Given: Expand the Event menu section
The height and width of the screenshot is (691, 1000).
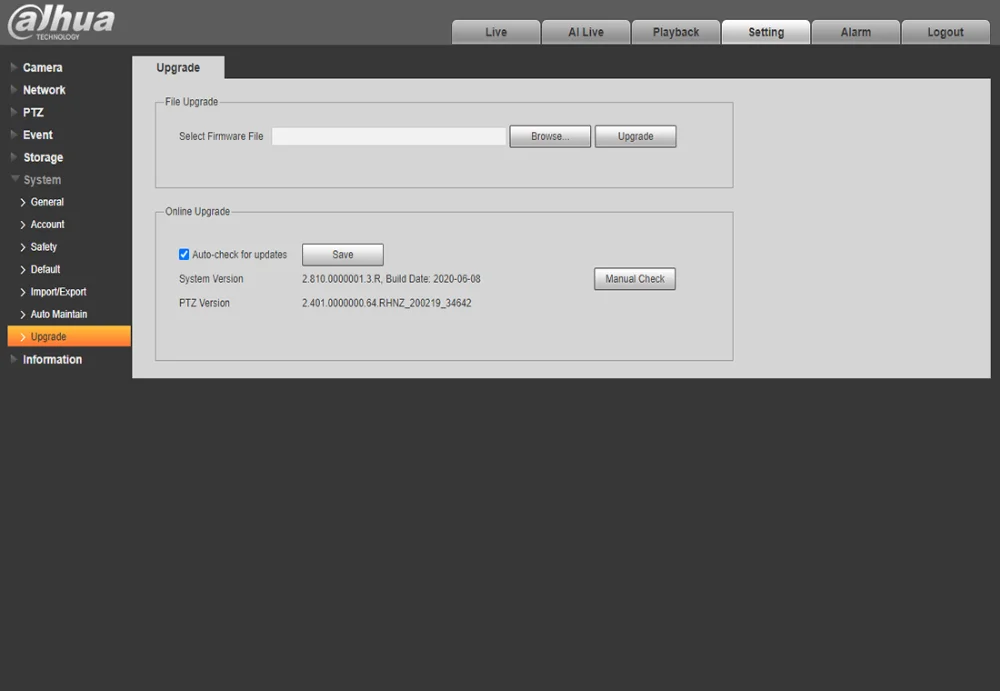Looking at the screenshot, I should tap(38, 135).
